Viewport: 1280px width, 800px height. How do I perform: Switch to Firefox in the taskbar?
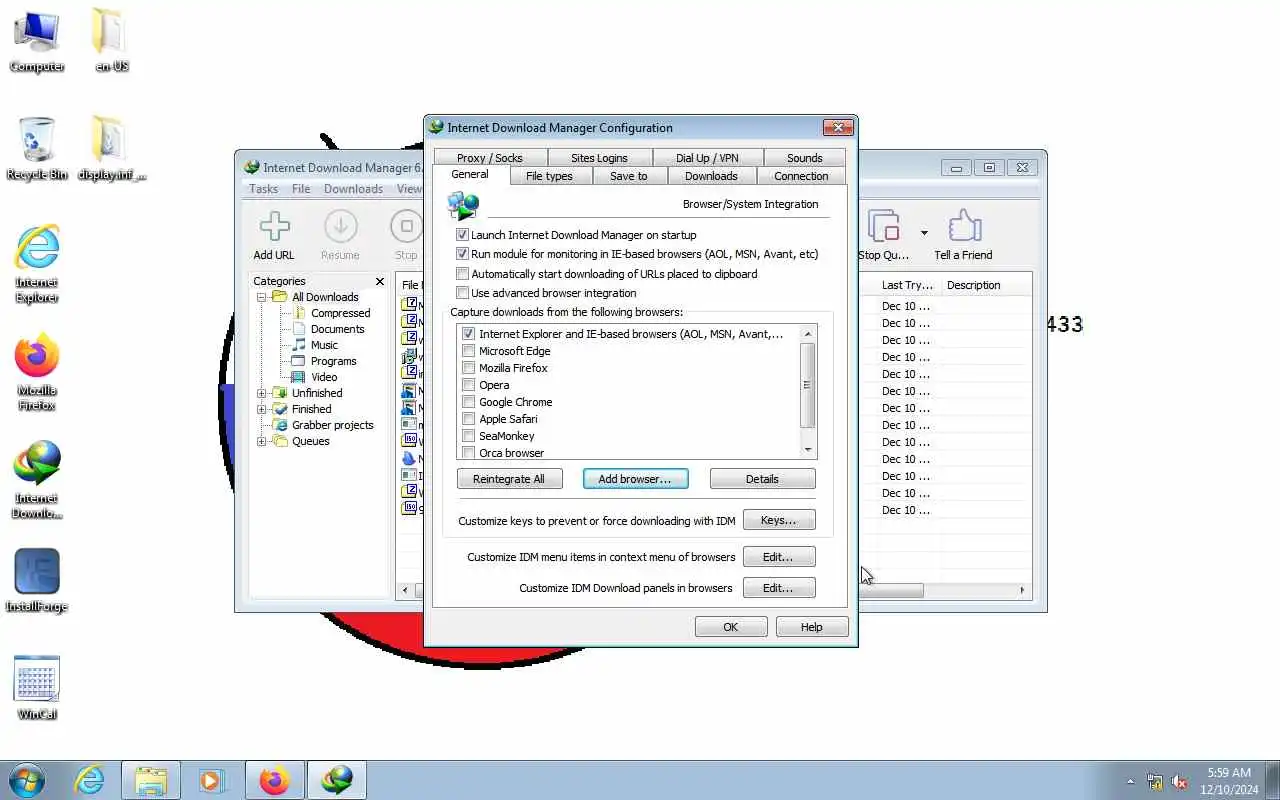[274, 780]
